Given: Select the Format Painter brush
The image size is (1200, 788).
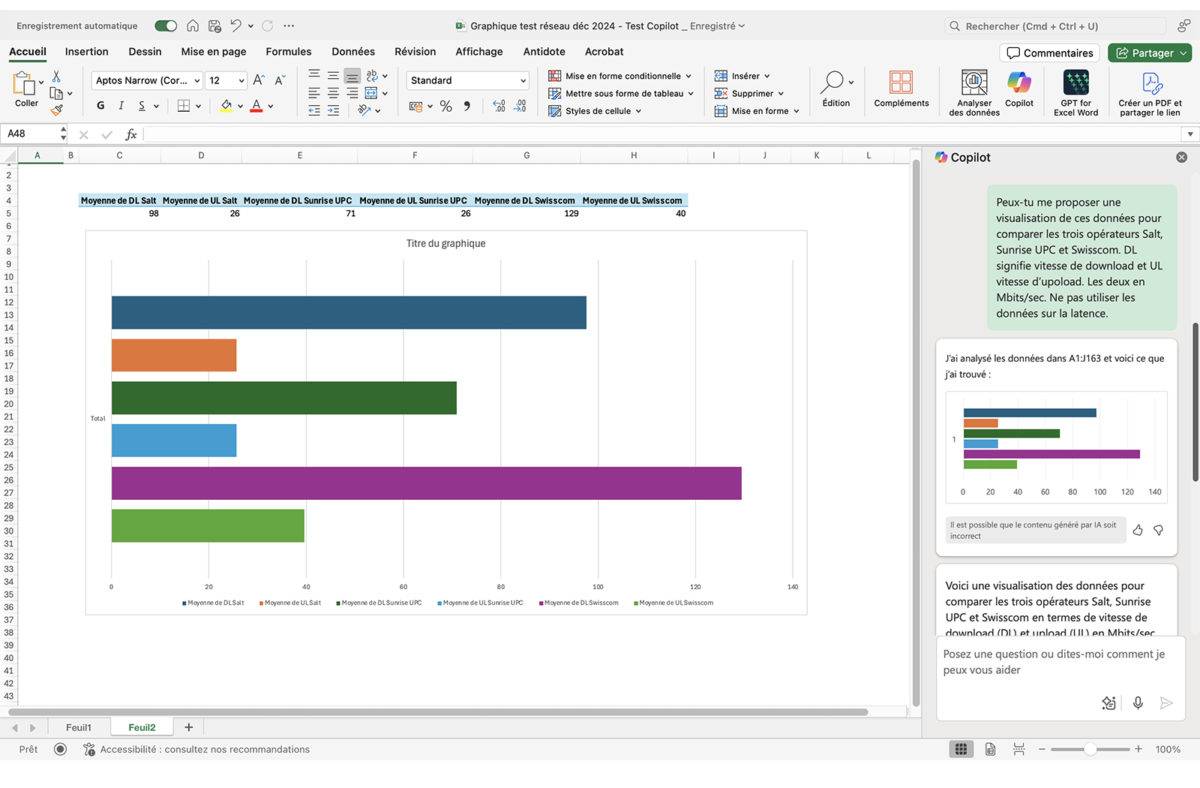Looking at the screenshot, I should point(56,110).
